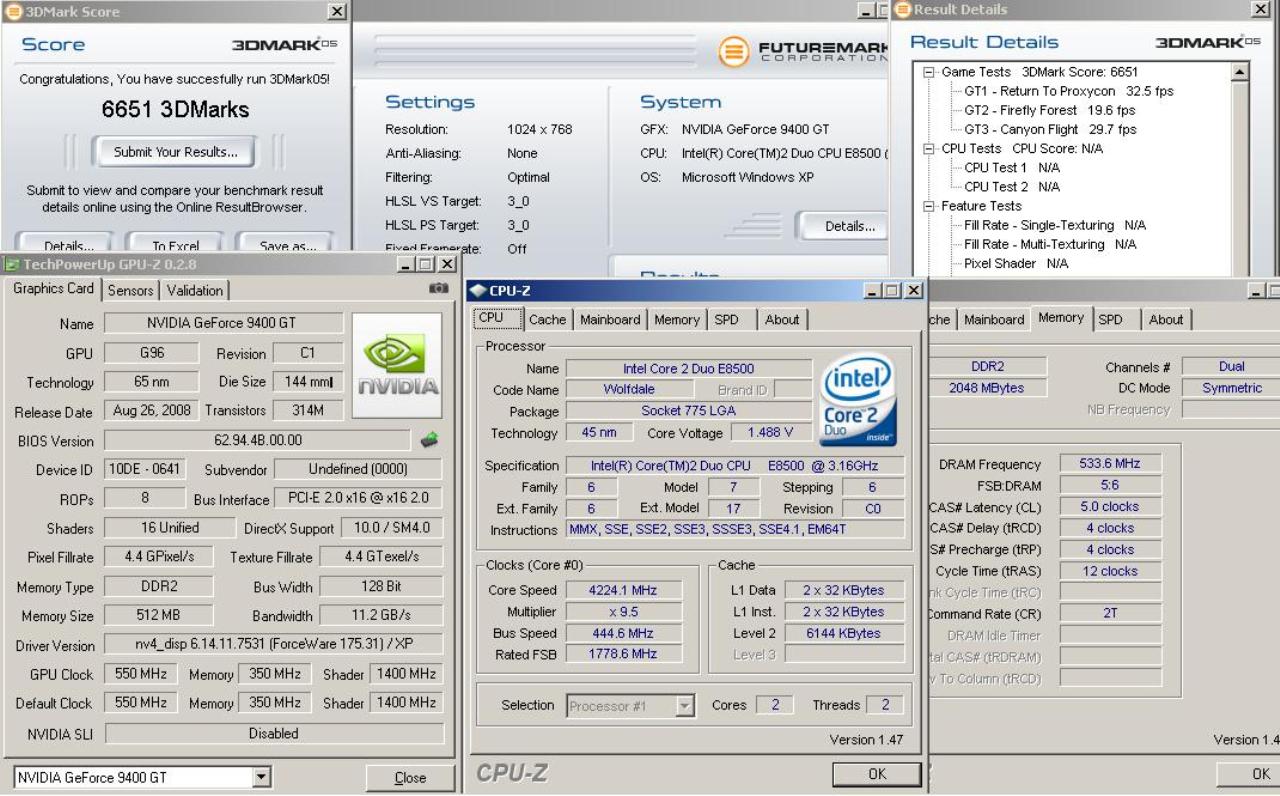Open the About tab in front CPU-Z

point(782,319)
